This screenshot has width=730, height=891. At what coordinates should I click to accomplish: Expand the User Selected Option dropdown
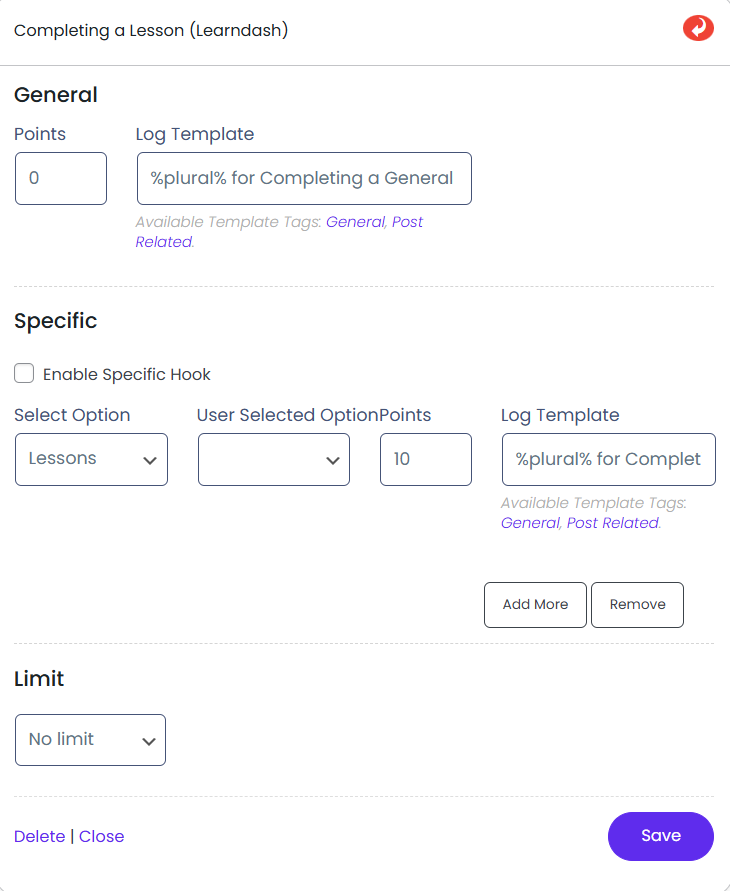click(x=274, y=460)
